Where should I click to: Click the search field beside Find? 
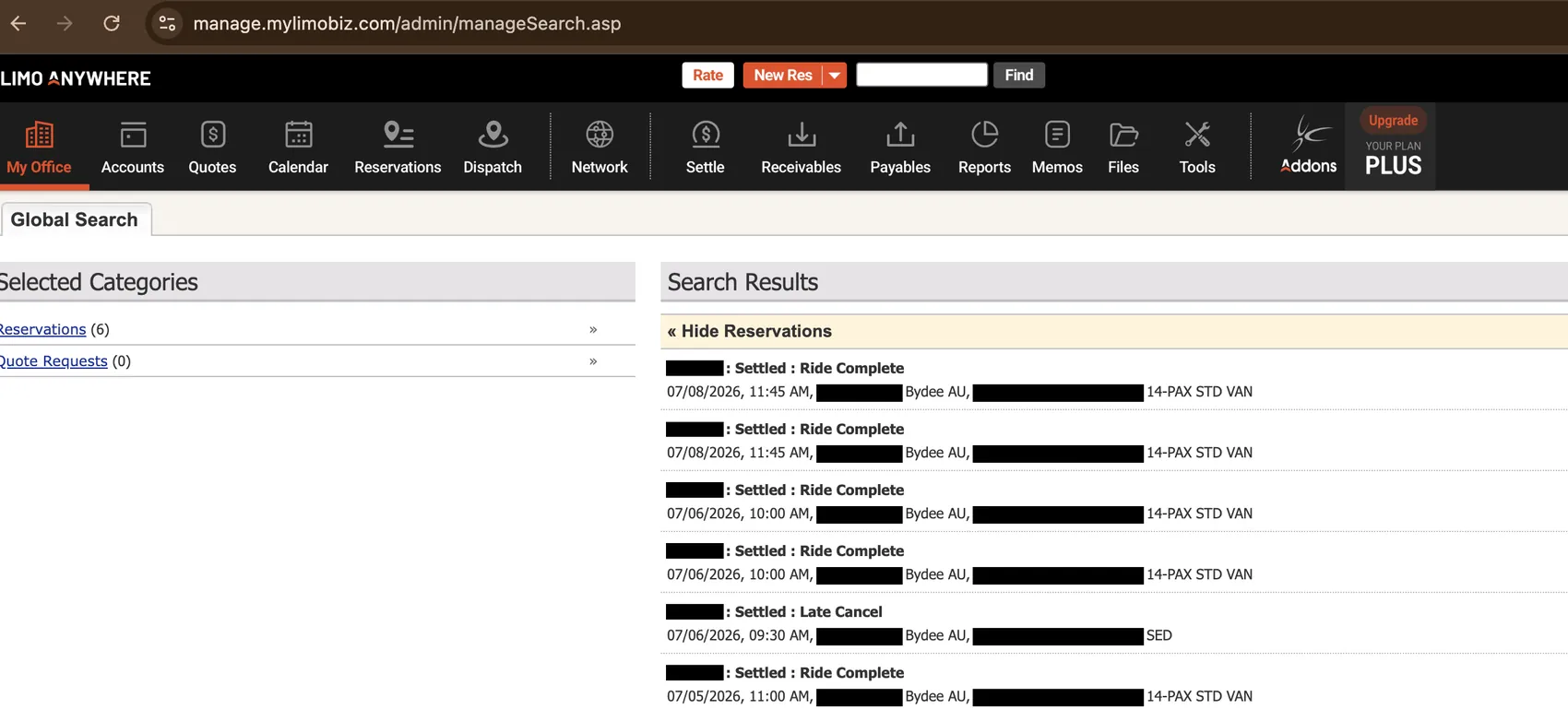point(921,75)
